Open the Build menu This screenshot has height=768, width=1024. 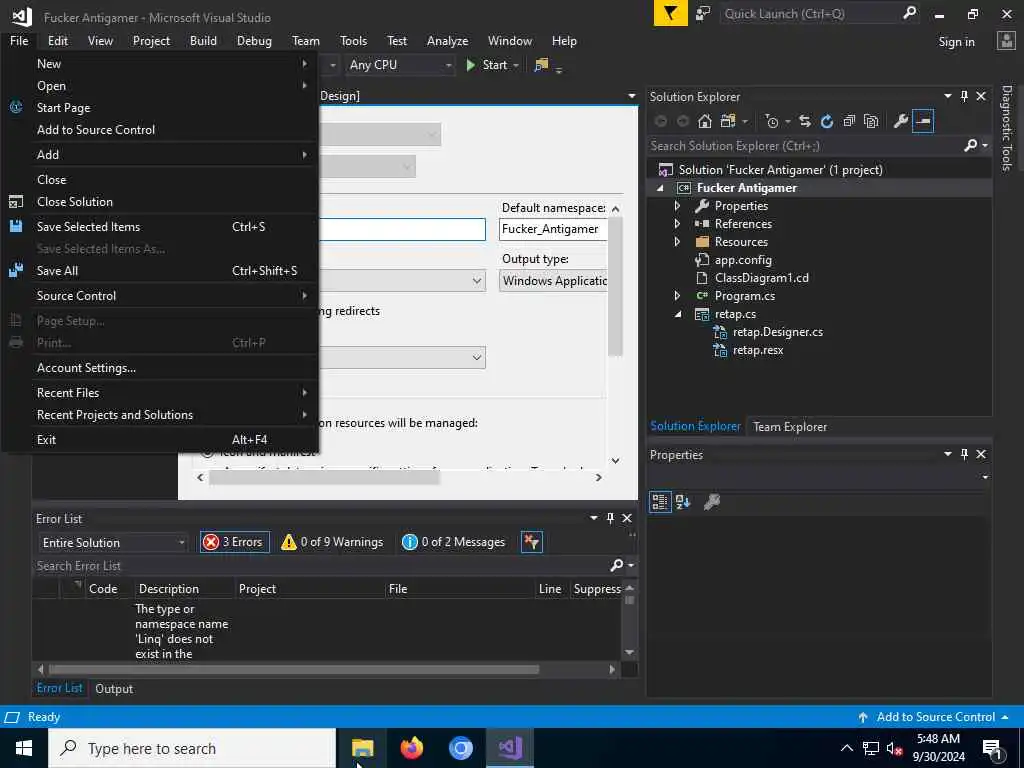(203, 40)
